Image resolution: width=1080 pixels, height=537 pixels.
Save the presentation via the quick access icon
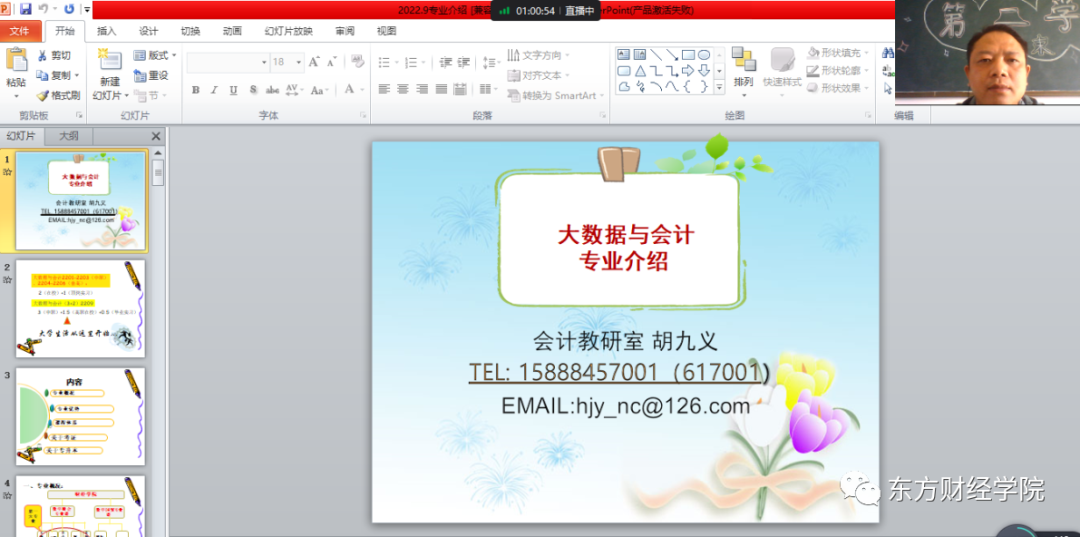pos(25,9)
